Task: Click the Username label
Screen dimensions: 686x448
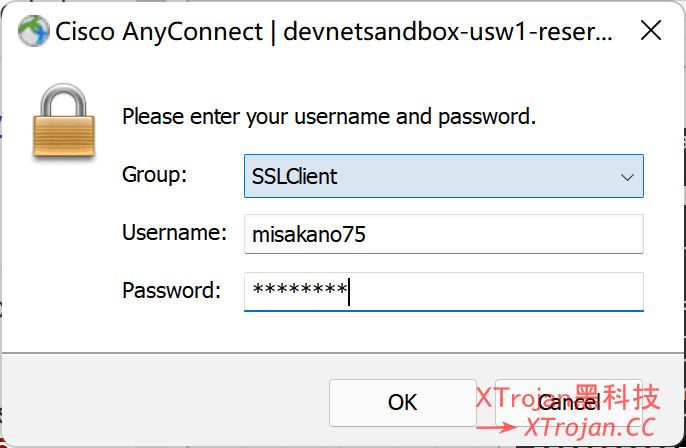Action: [175, 233]
